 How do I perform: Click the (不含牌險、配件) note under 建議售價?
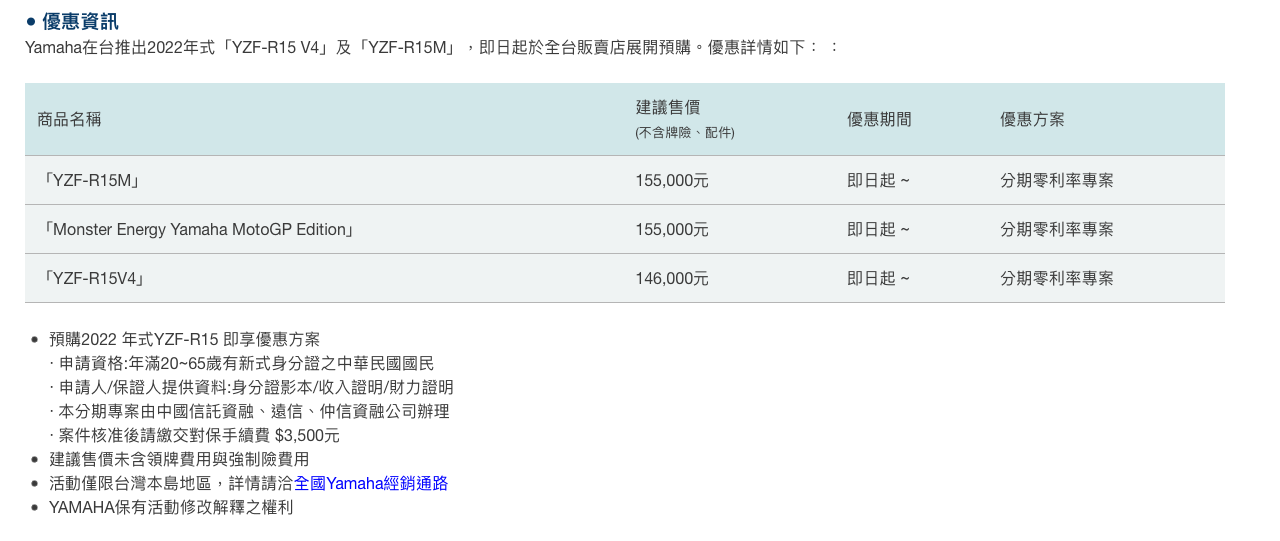coord(685,132)
